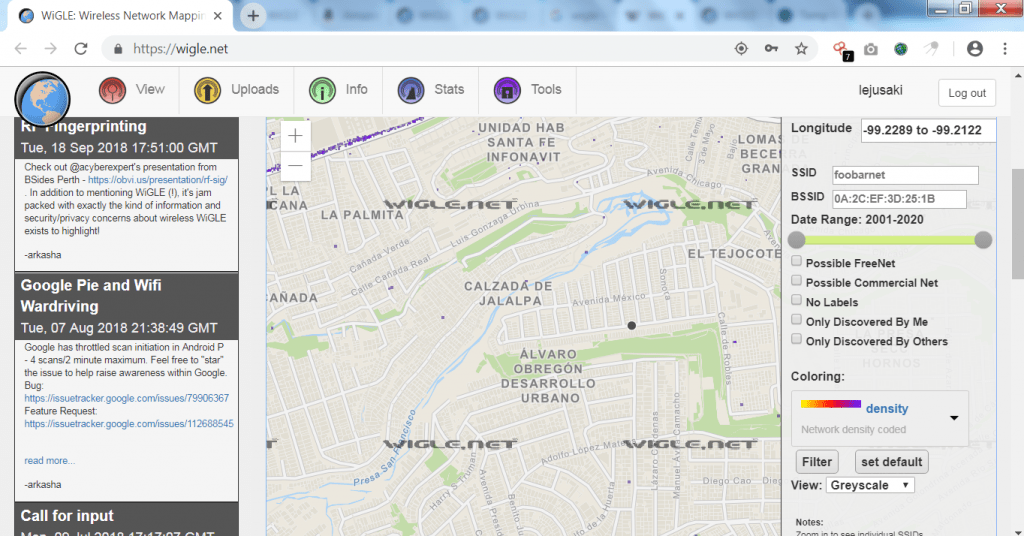This screenshot has height=536, width=1024.
Task: Click the camera extension icon
Action: coord(871,50)
